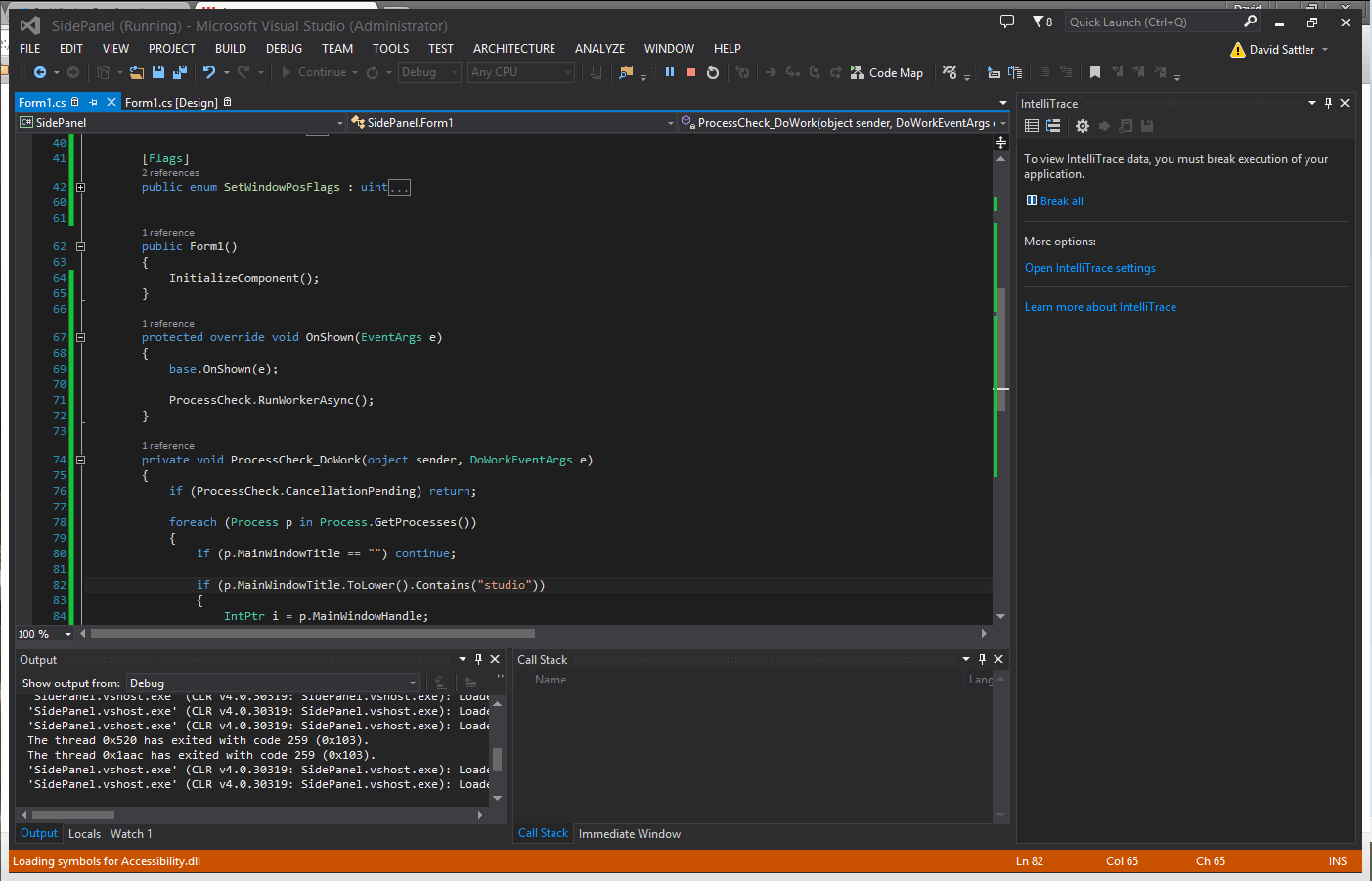Pin the Output panel
Viewport: 1372px width, 881px height.
(x=478, y=659)
